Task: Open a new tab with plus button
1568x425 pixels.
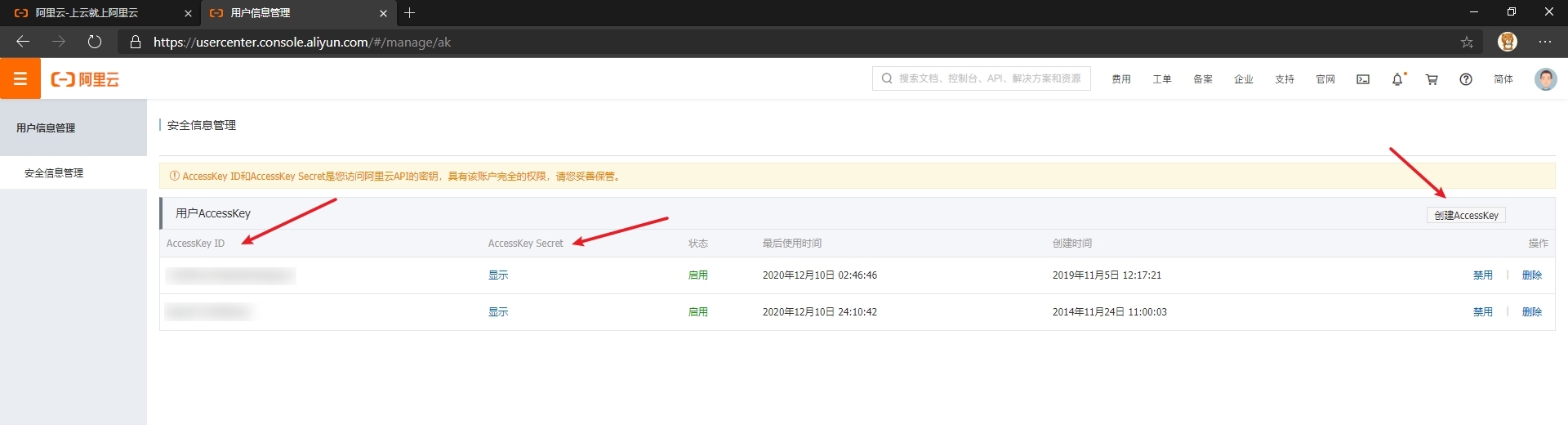Action: pyautogui.click(x=410, y=12)
